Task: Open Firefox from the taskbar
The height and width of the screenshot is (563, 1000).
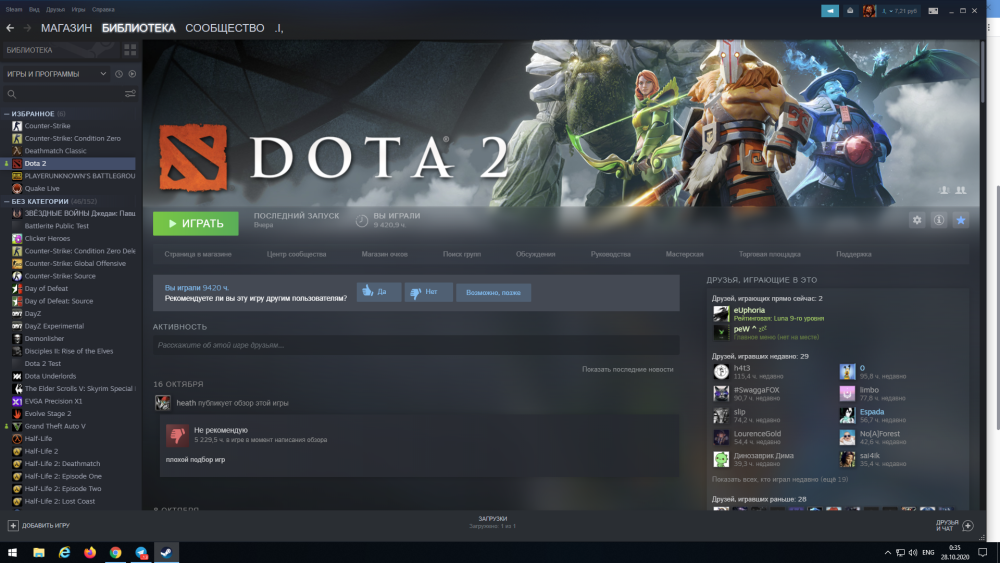Action: pyautogui.click(x=90, y=552)
